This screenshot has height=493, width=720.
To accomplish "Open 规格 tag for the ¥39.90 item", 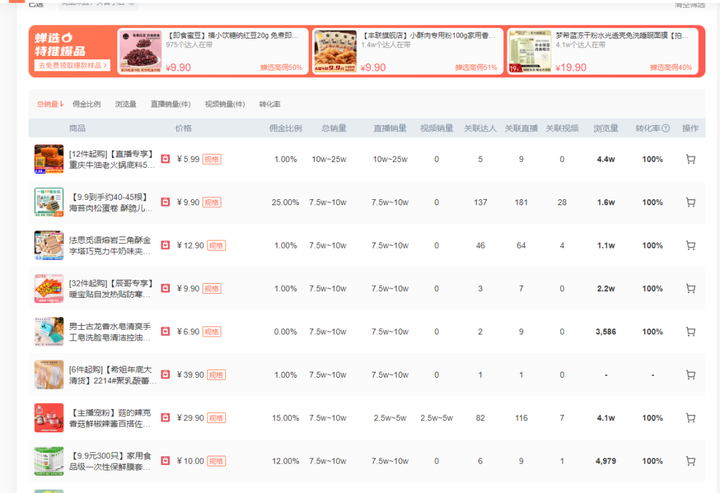I will [216, 375].
